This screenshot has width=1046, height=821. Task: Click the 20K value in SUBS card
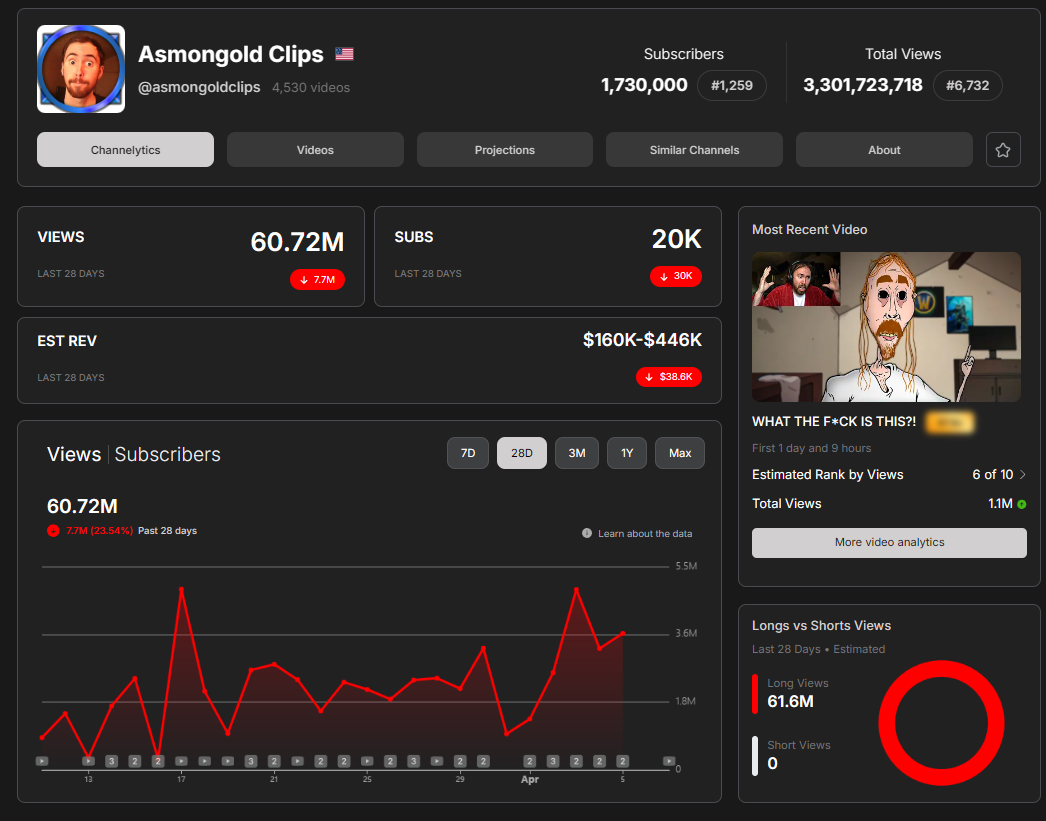point(676,239)
